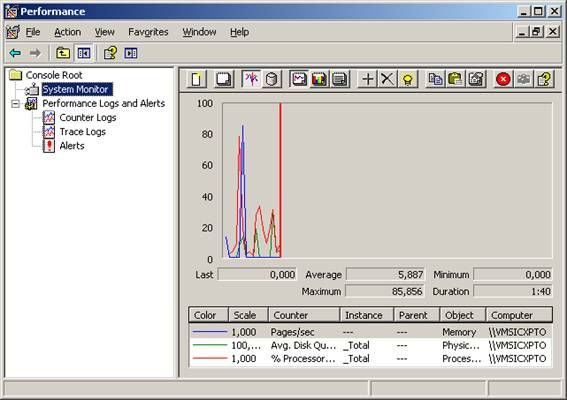Click the Color column header
The width and height of the screenshot is (567, 400).
pyautogui.click(x=208, y=315)
